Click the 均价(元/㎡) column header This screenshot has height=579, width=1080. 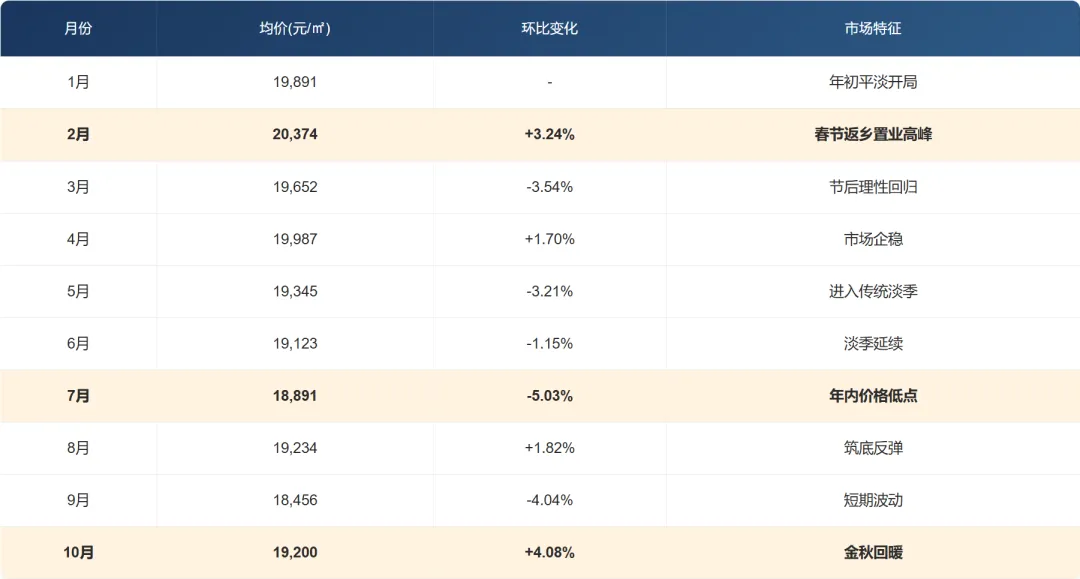(294, 29)
